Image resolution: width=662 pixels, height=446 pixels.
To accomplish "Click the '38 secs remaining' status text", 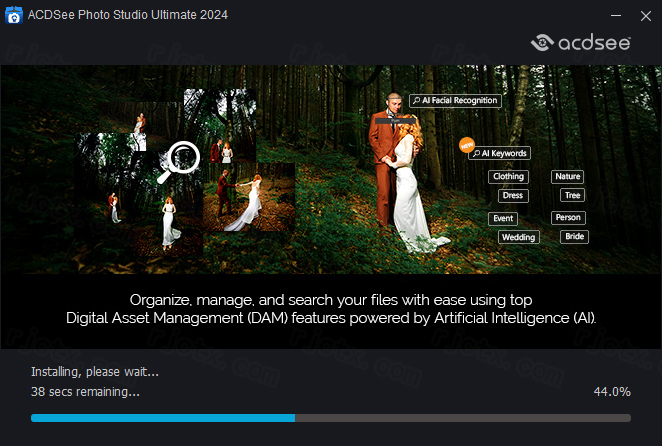I will [85, 391].
